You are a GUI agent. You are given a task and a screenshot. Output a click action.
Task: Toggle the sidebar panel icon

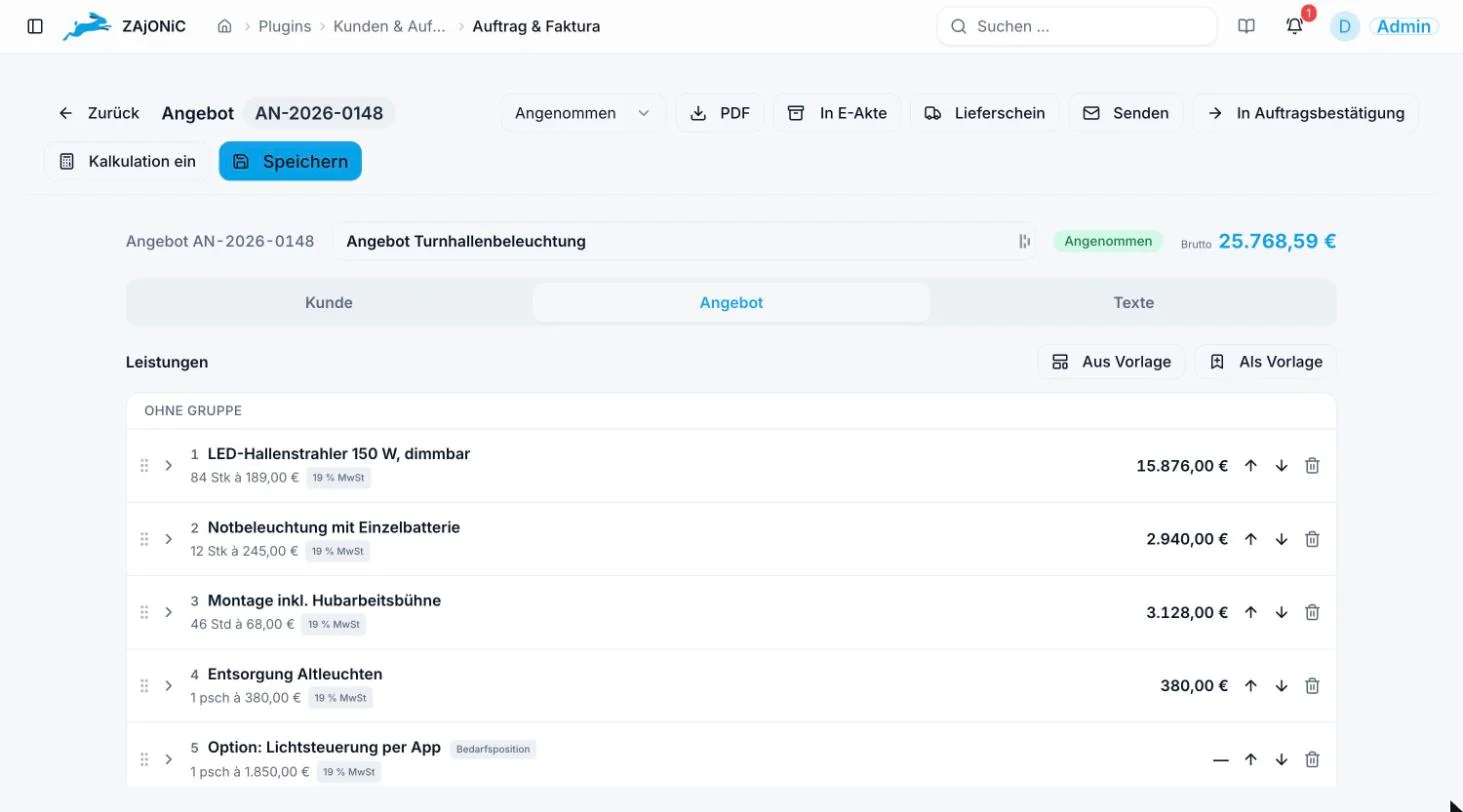[35, 27]
